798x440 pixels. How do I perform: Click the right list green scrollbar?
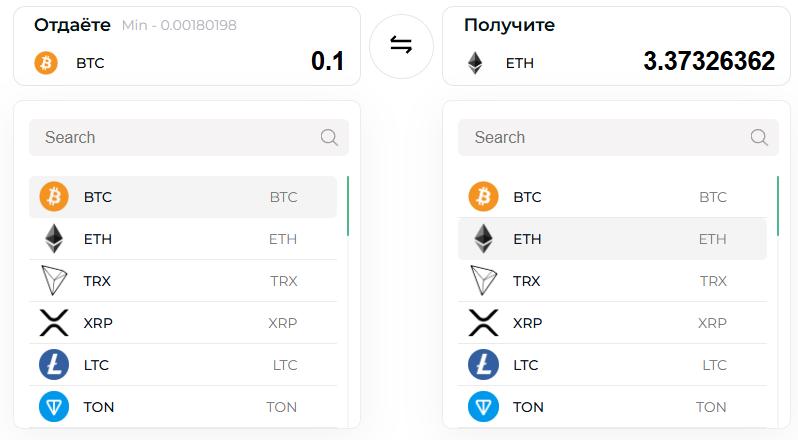click(778, 206)
